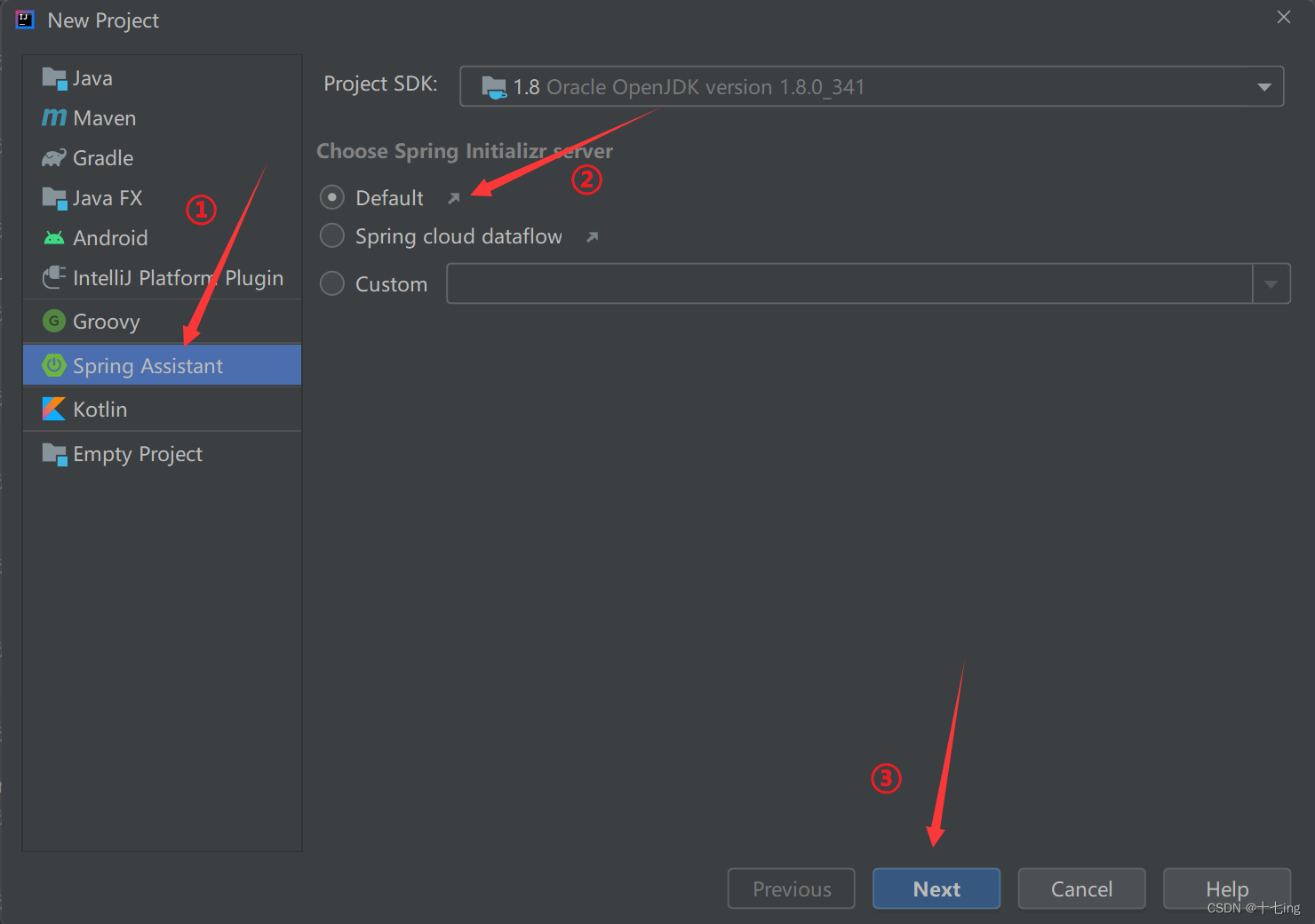Click the Cancel button

(1081, 888)
